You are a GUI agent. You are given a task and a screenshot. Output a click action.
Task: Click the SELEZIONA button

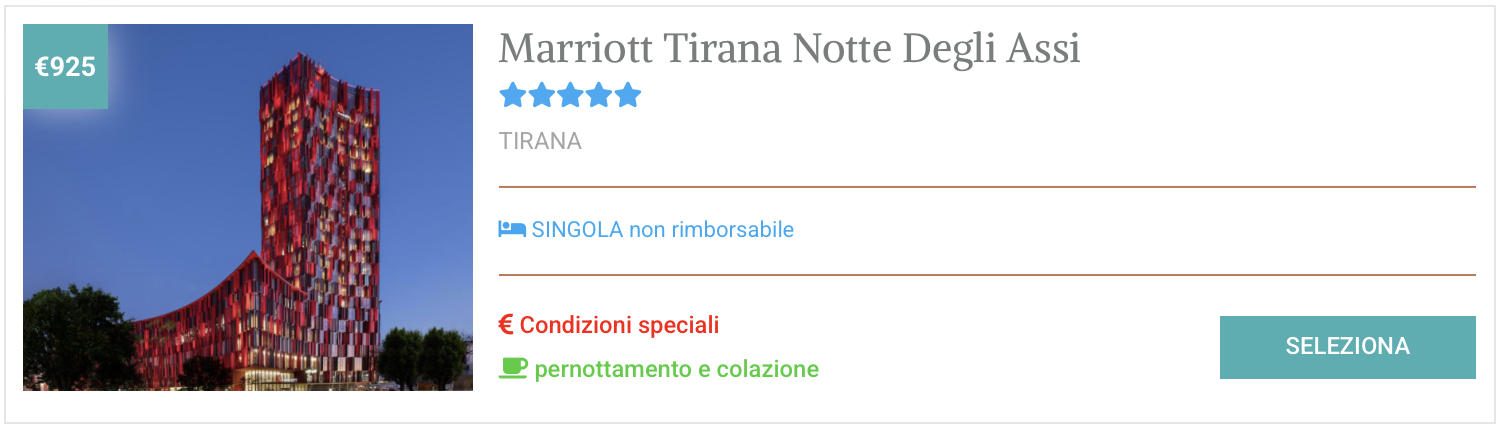1347,347
